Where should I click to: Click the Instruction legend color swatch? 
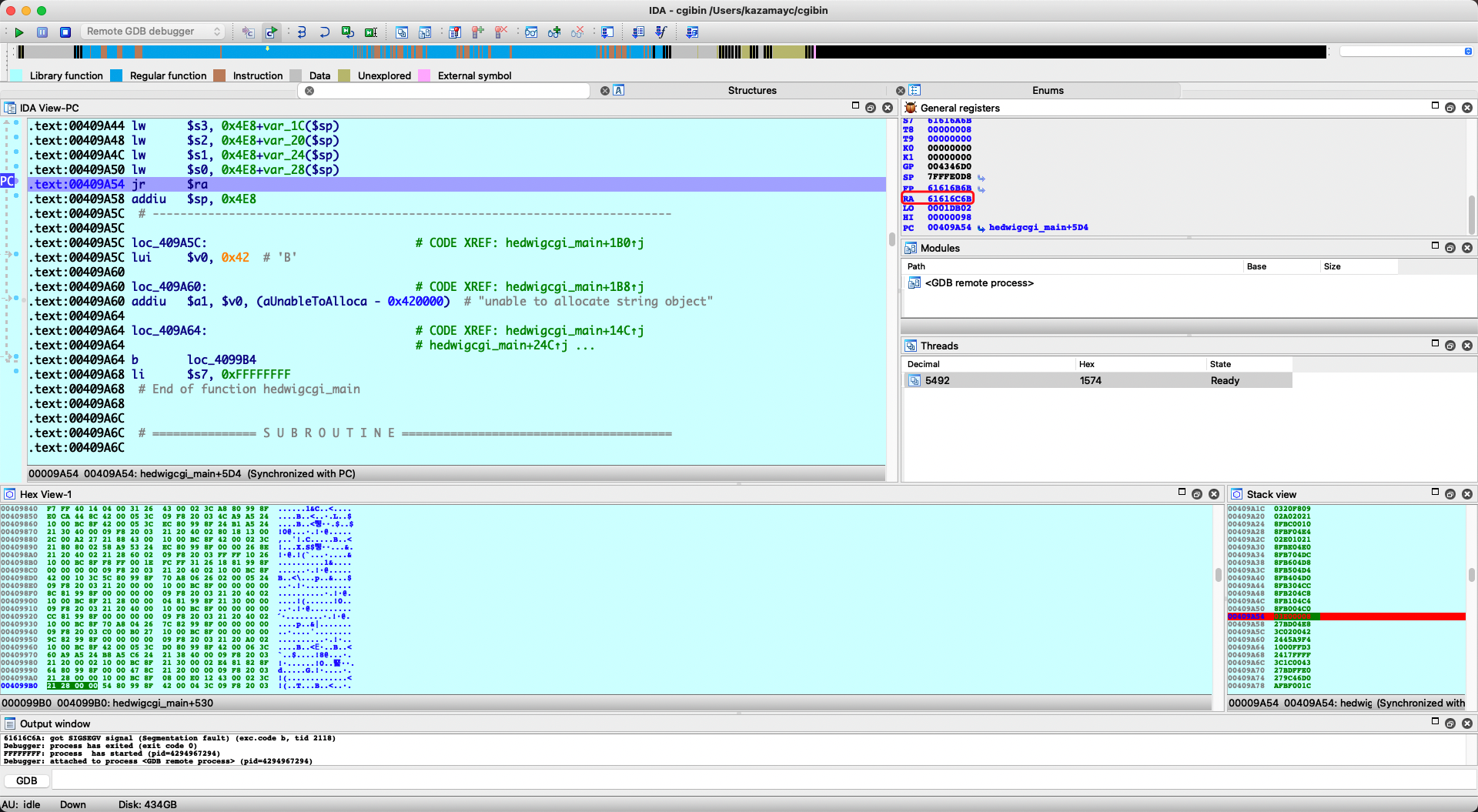pos(219,75)
